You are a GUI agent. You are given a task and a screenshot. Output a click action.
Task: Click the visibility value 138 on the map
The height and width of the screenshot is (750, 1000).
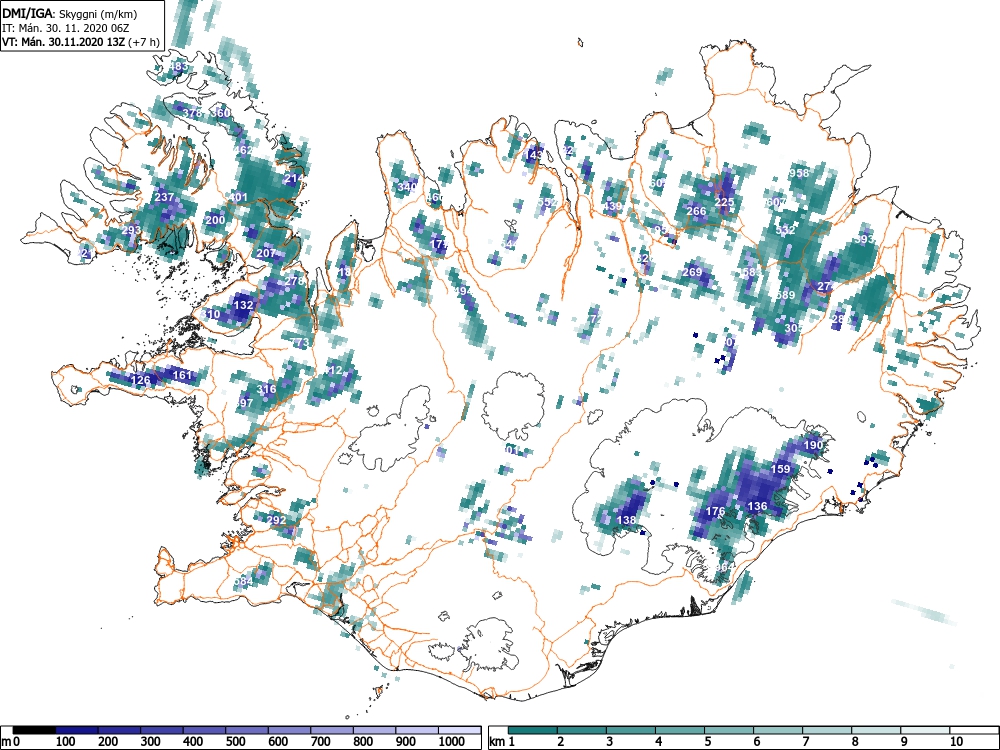coord(626,520)
